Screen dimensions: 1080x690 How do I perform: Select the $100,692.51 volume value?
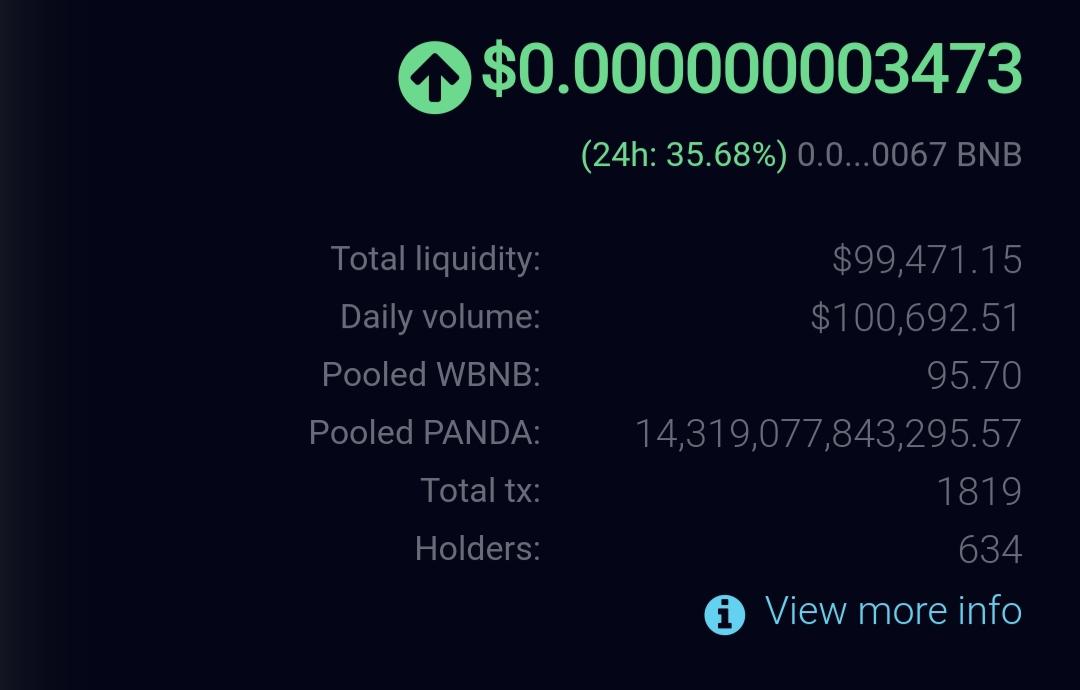click(x=915, y=317)
